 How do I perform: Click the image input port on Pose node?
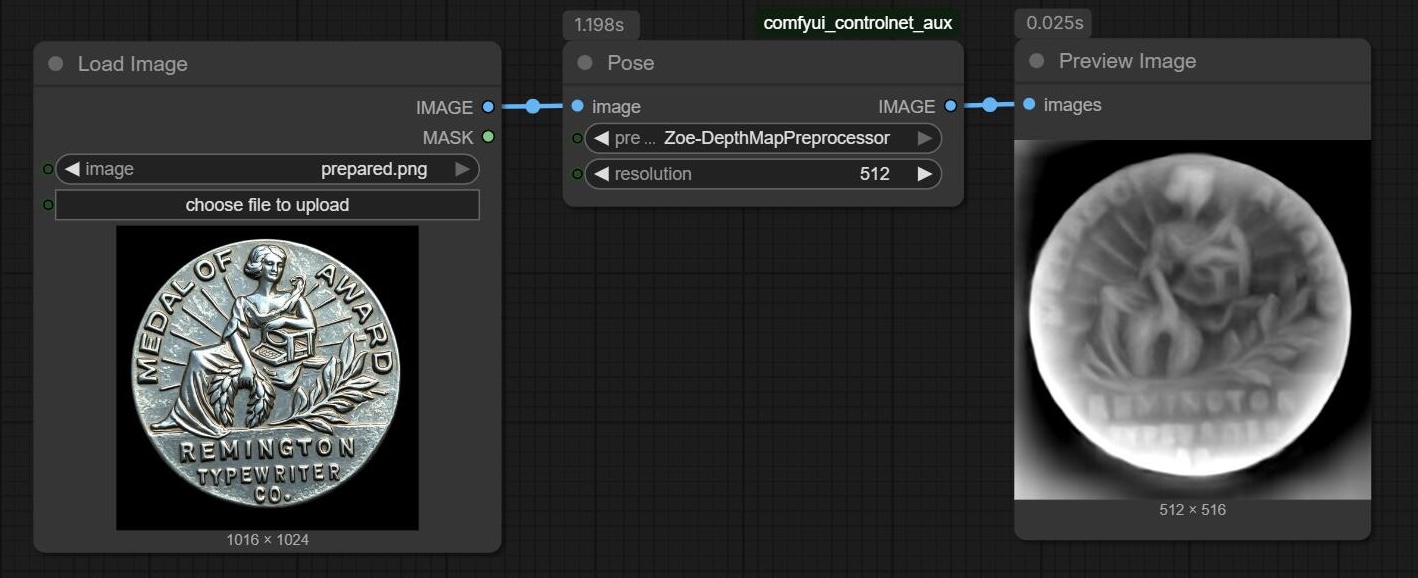tap(577, 106)
